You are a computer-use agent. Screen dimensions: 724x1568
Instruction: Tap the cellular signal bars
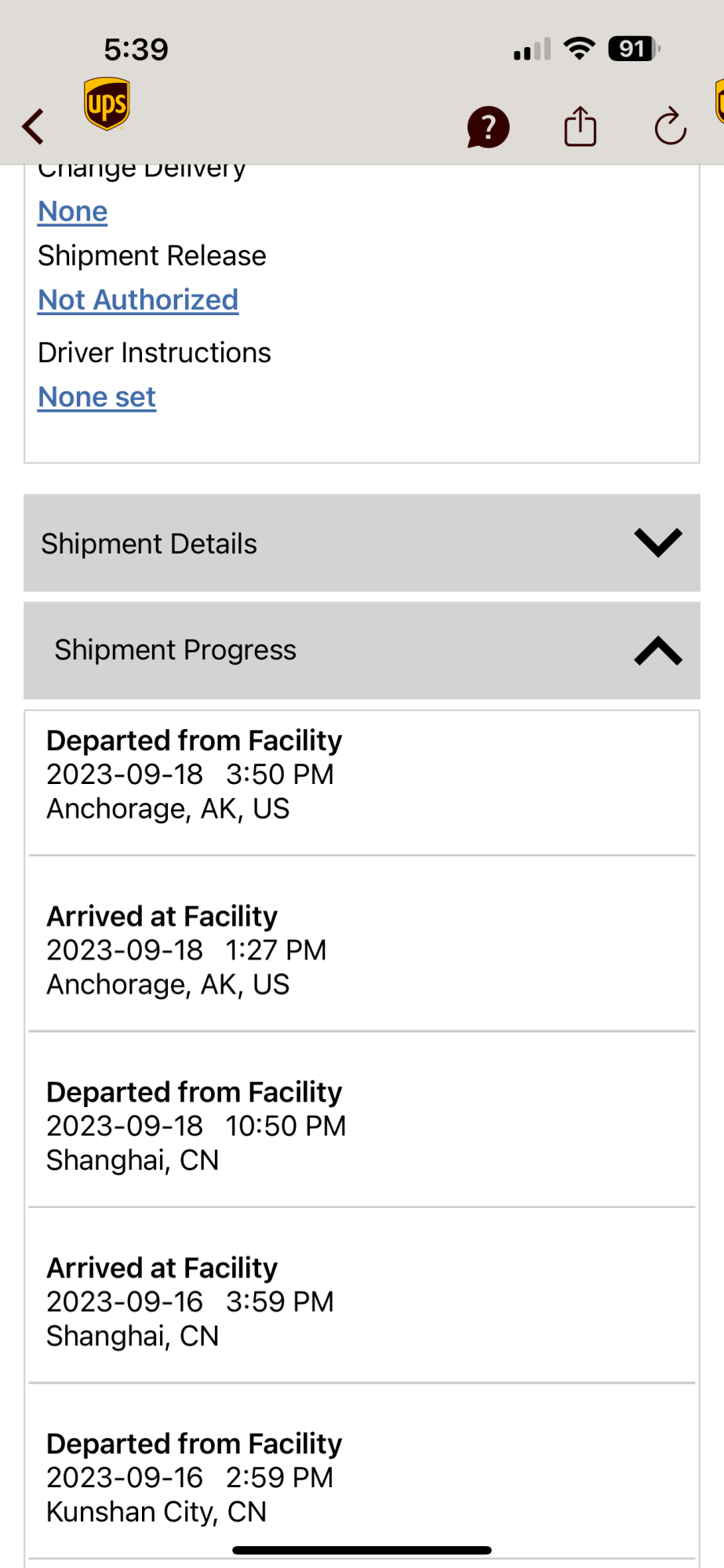pos(532,50)
